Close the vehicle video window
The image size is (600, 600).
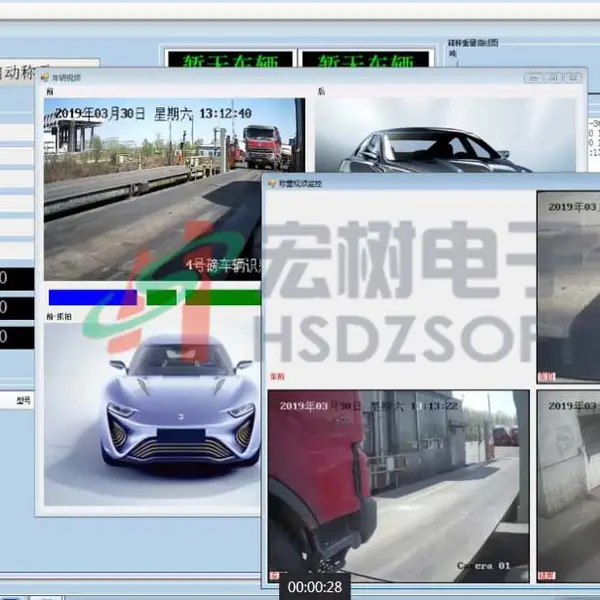pyautogui.click(x=573, y=78)
